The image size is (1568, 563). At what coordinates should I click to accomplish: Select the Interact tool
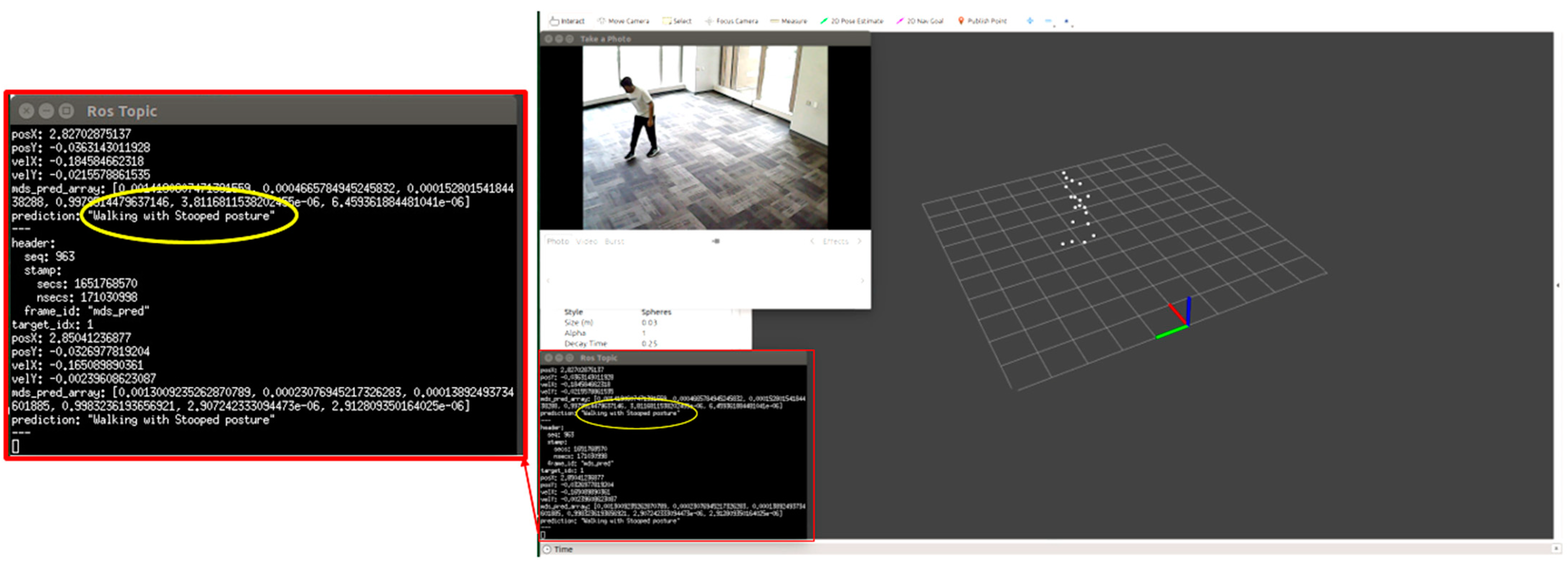tap(567, 21)
